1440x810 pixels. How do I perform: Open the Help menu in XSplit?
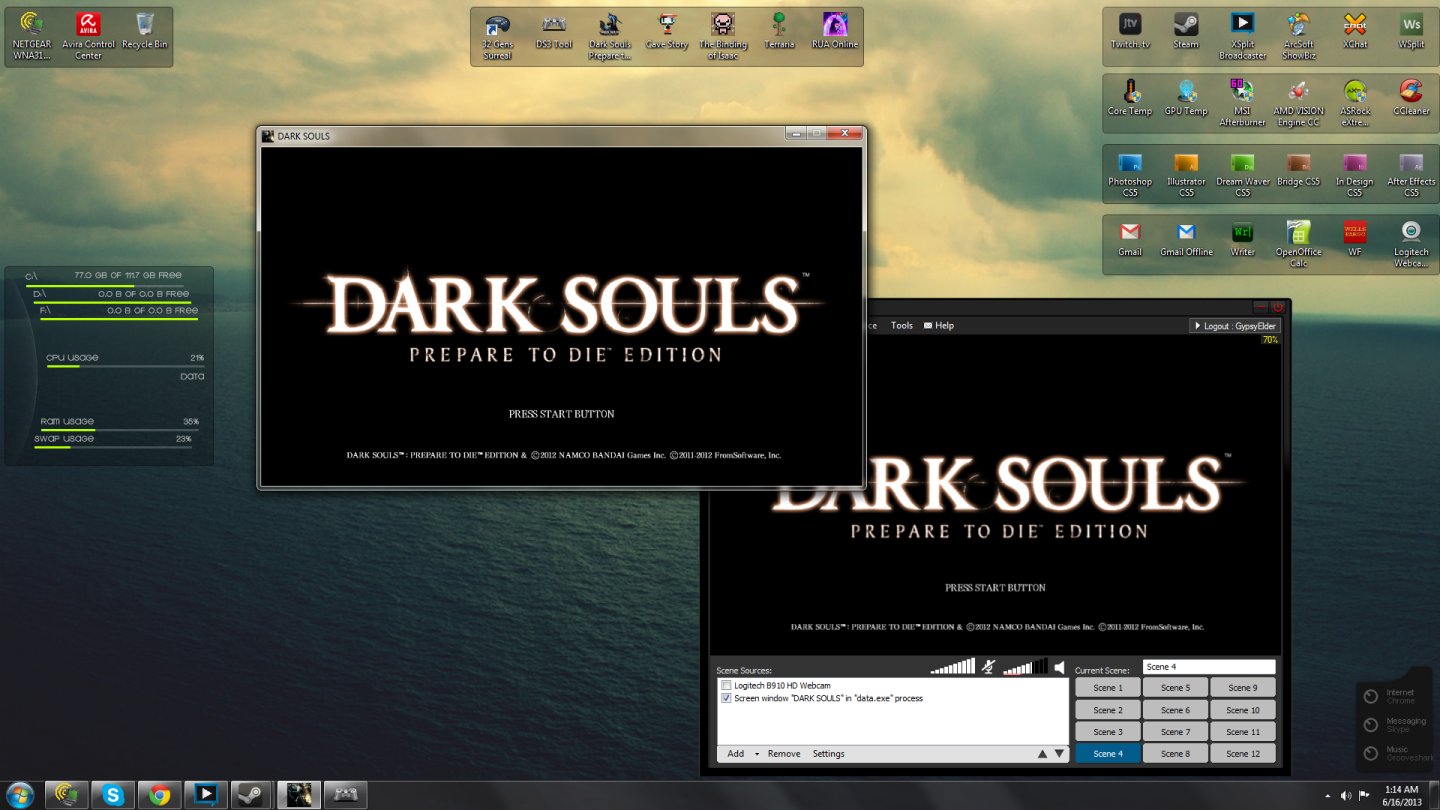coord(938,326)
